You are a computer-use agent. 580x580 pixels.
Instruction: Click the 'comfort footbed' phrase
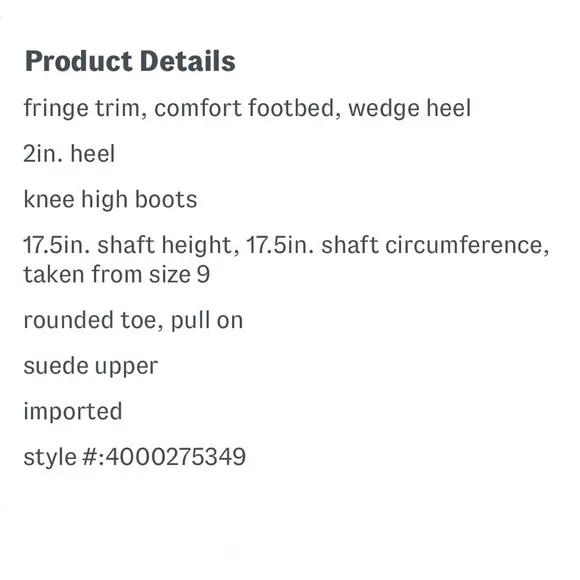pos(247,108)
